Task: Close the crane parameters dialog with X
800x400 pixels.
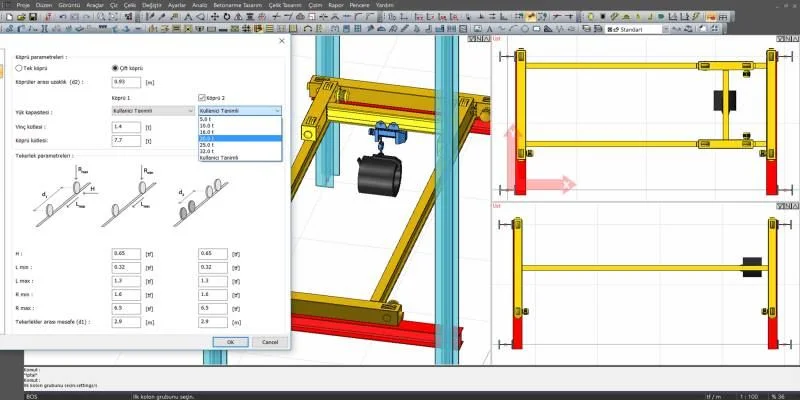Action: coord(282,41)
